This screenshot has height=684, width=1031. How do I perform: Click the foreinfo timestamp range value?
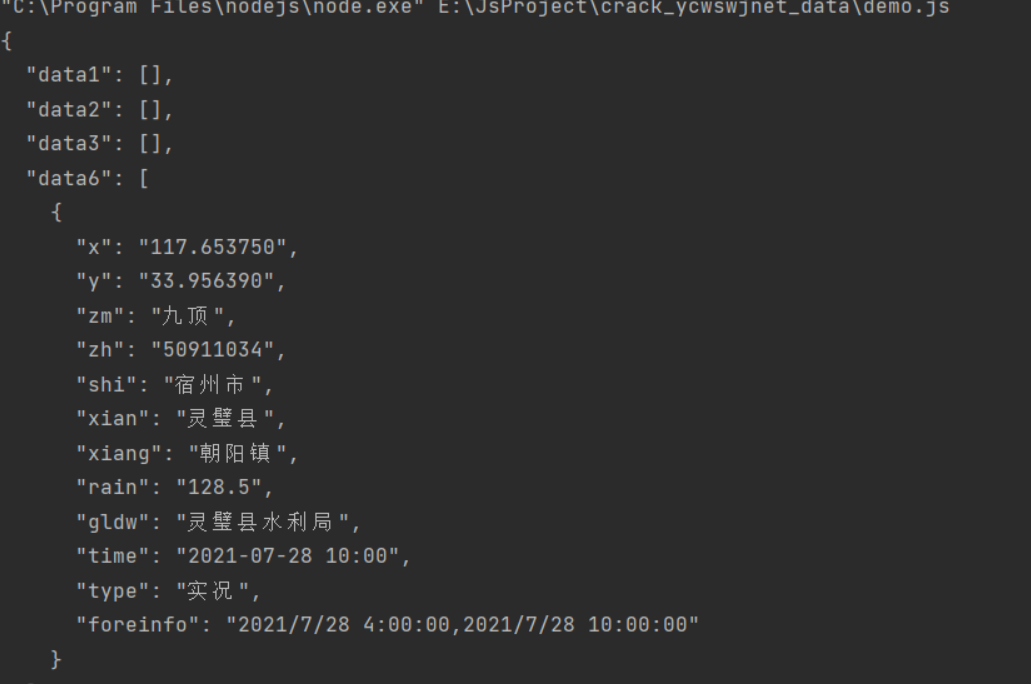[462, 625]
